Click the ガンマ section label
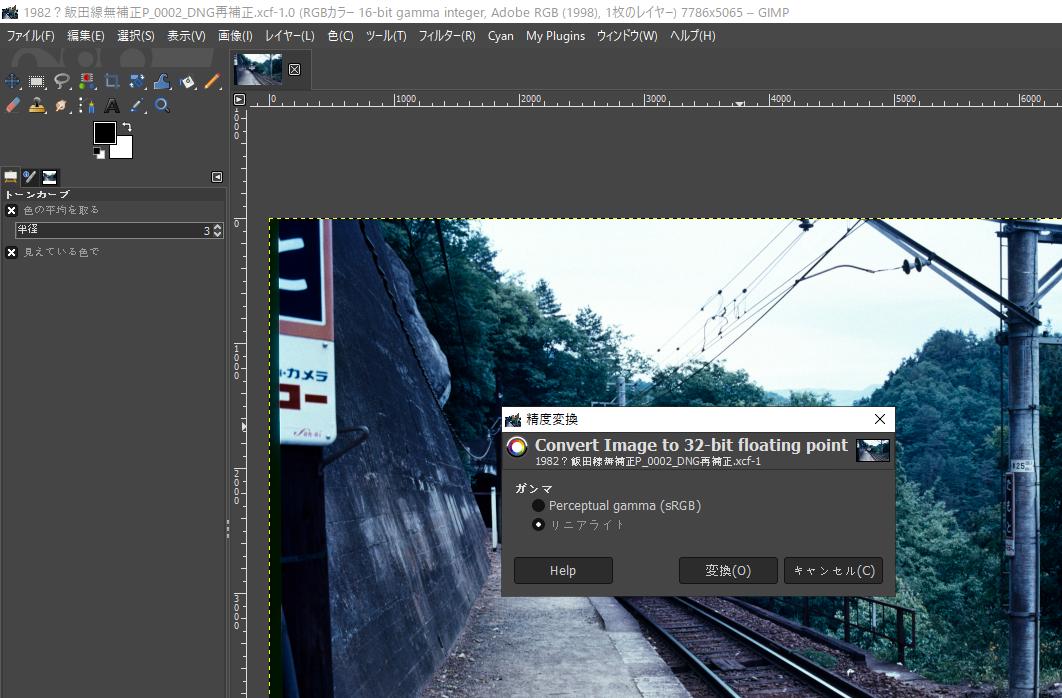Image resolution: width=1062 pixels, height=698 pixels. tap(534, 488)
